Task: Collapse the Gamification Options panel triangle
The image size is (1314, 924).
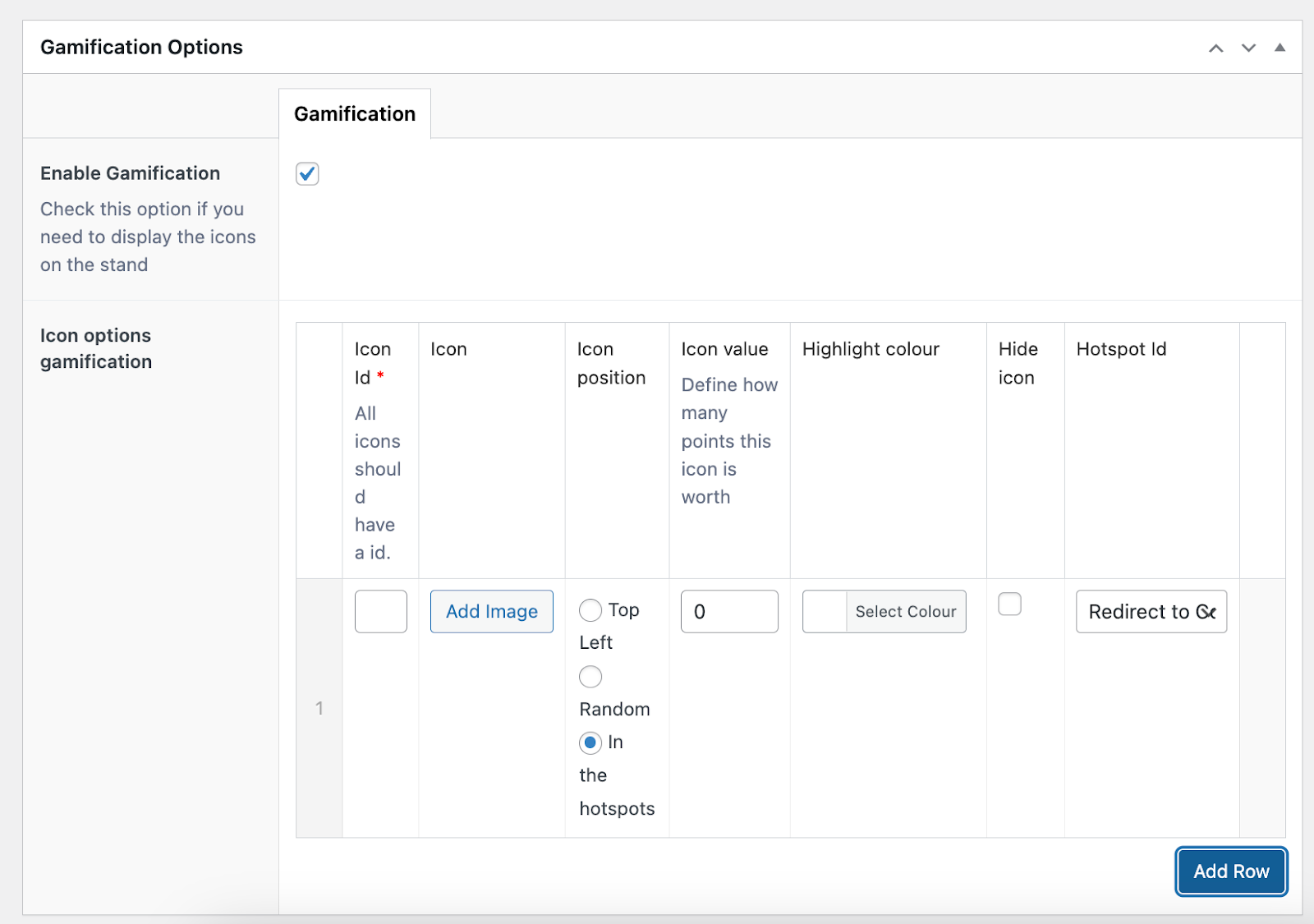Action: tap(1280, 48)
